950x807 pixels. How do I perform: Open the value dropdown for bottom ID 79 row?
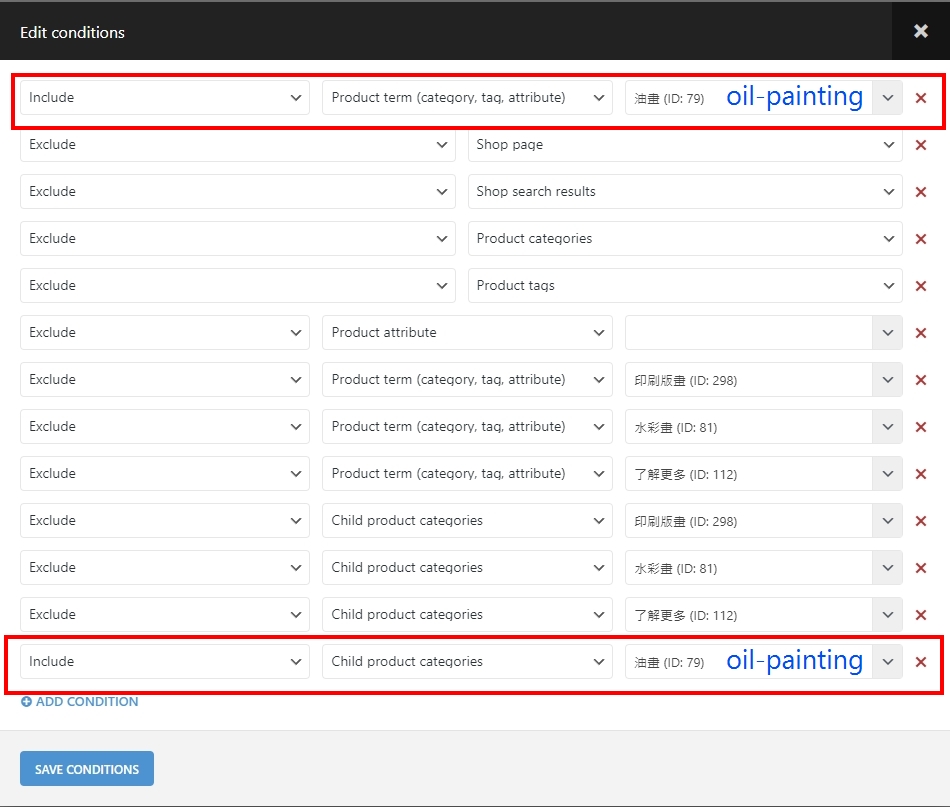tap(887, 662)
